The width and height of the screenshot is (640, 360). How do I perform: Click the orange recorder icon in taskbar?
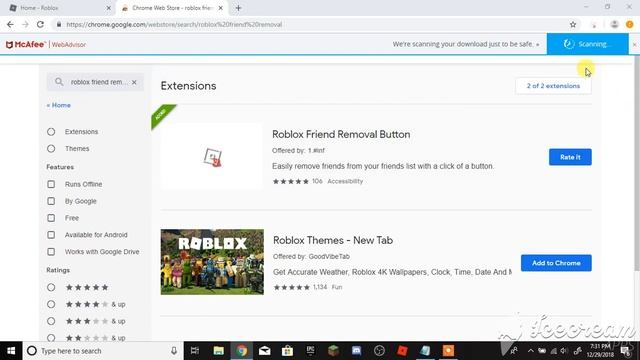[448, 351]
